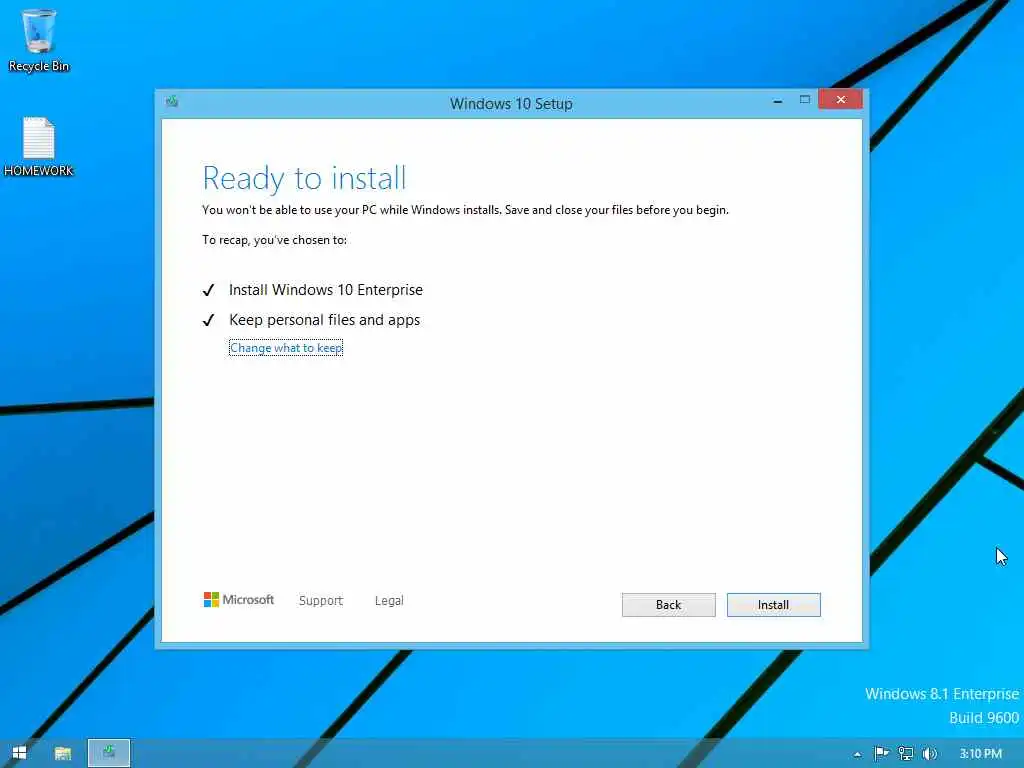The width and height of the screenshot is (1024, 768).
Task: Open File Explorer from the taskbar
Action: point(63,753)
